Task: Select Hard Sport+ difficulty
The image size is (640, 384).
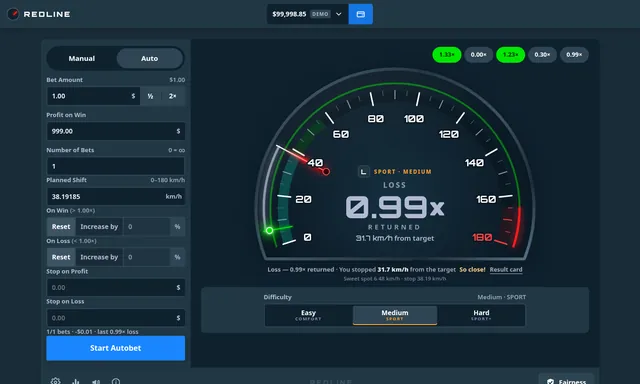Action: (481, 315)
